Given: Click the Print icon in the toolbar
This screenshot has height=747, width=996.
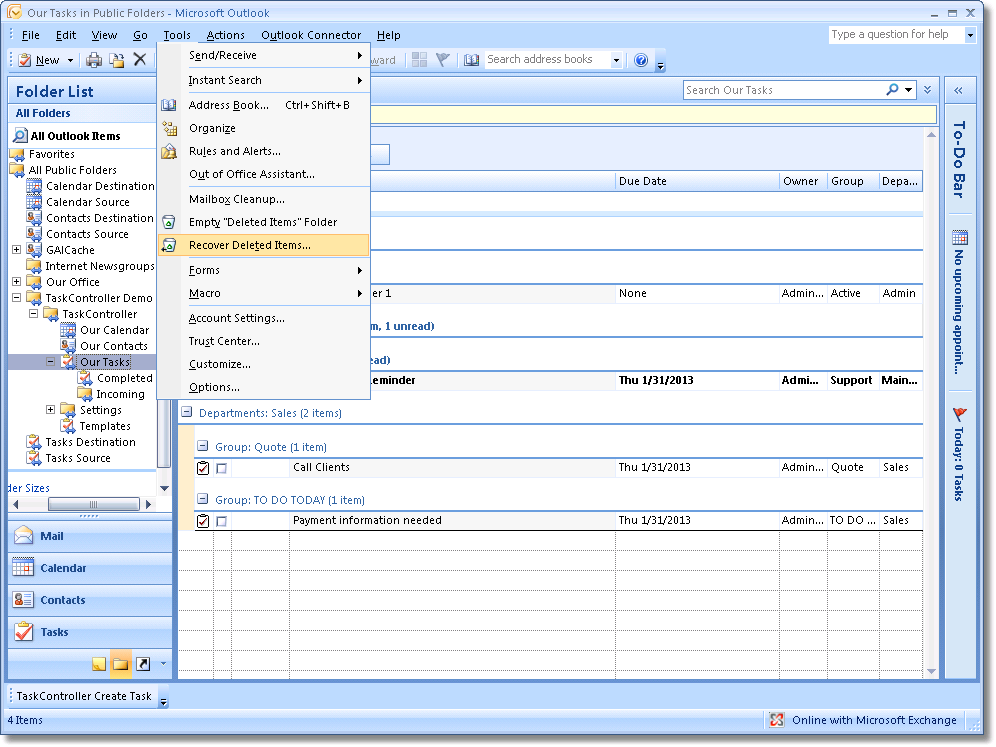Looking at the screenshot, I should coord(94,60).
